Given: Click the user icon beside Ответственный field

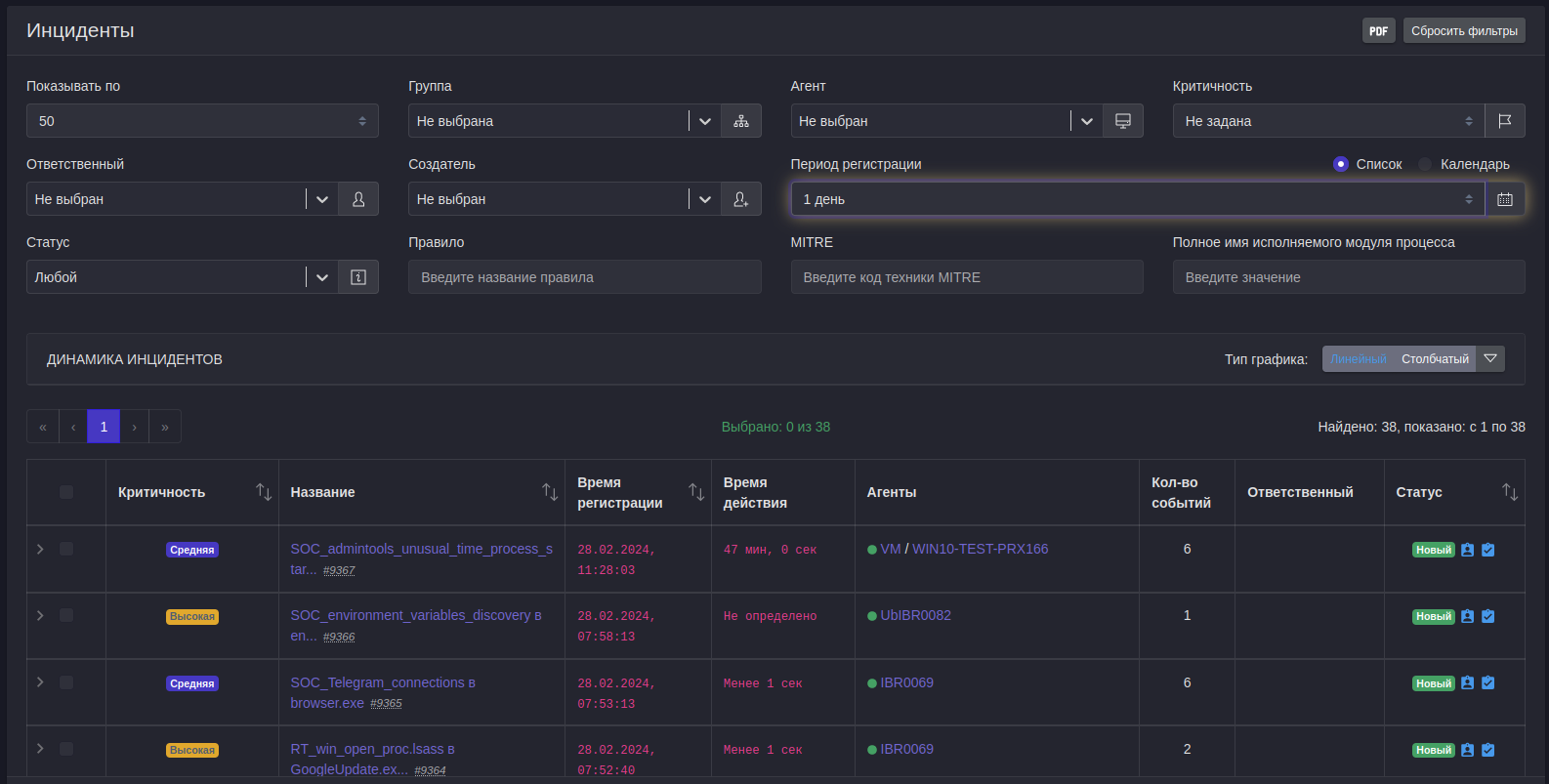Looking at the screenshot, I should (x=358, y=199).
